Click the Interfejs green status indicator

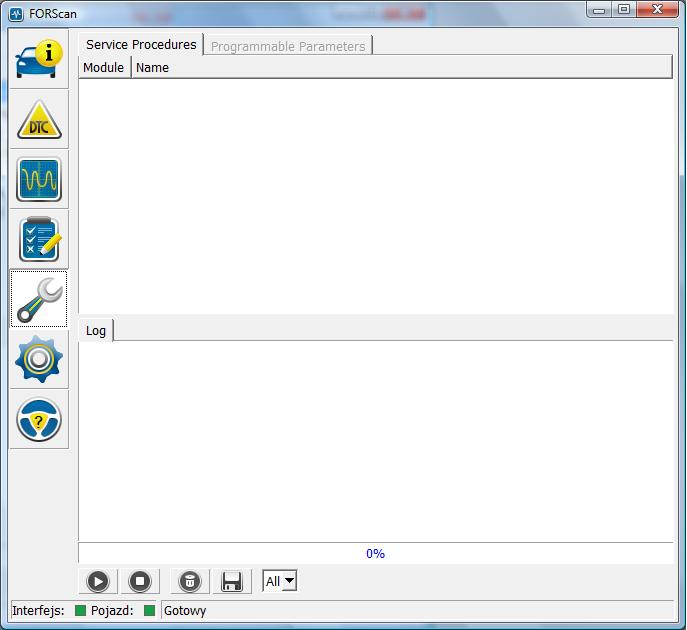click(x=81, y=611)
